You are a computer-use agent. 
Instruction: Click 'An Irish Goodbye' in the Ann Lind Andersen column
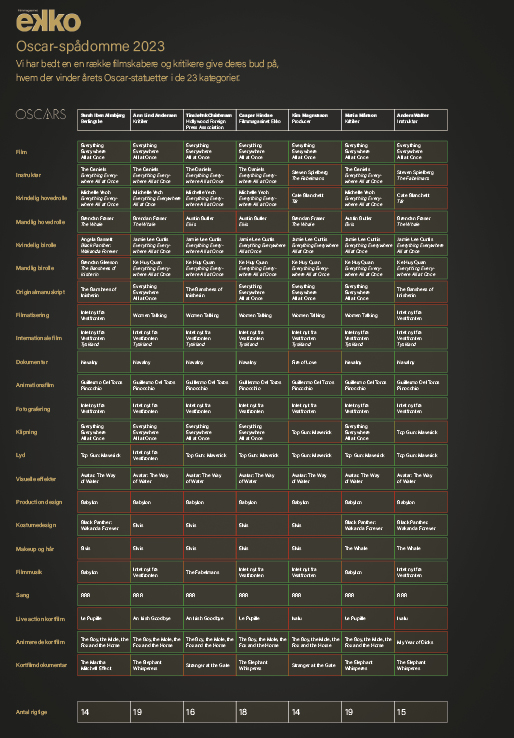(157, 618)
